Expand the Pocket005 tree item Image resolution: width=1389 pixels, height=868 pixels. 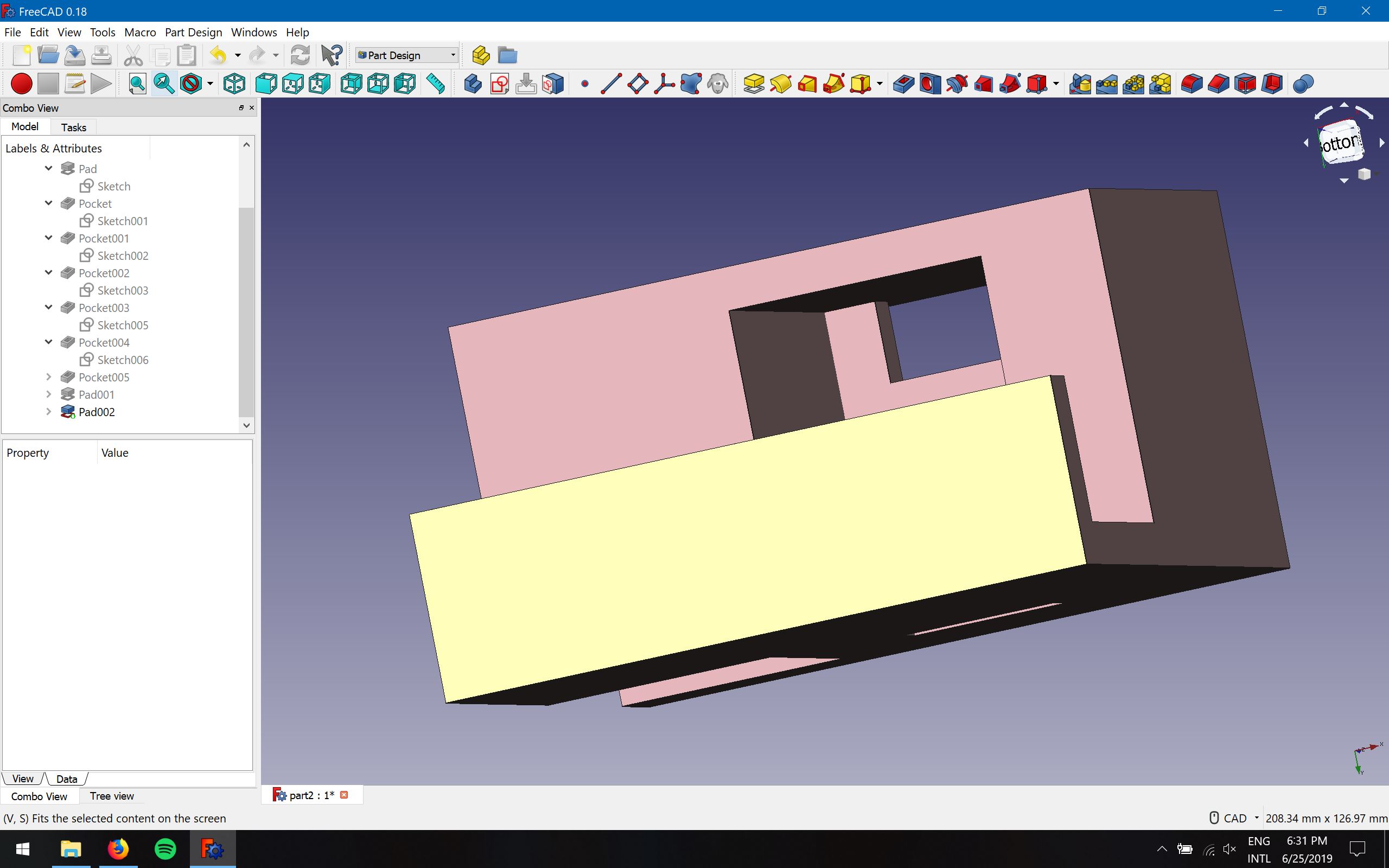click(x=49, y=377)
